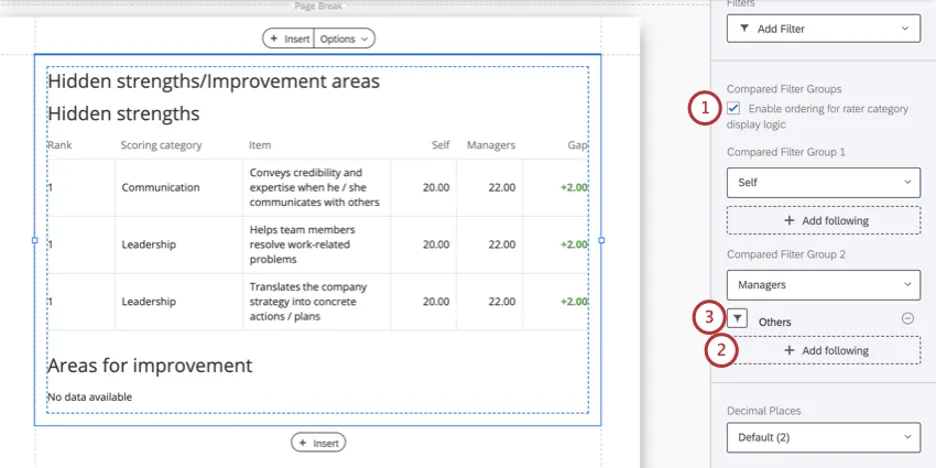Viewport: 936px width, 468px height.
Task: Click the Insert button below the widget
Action: point(318,443)
